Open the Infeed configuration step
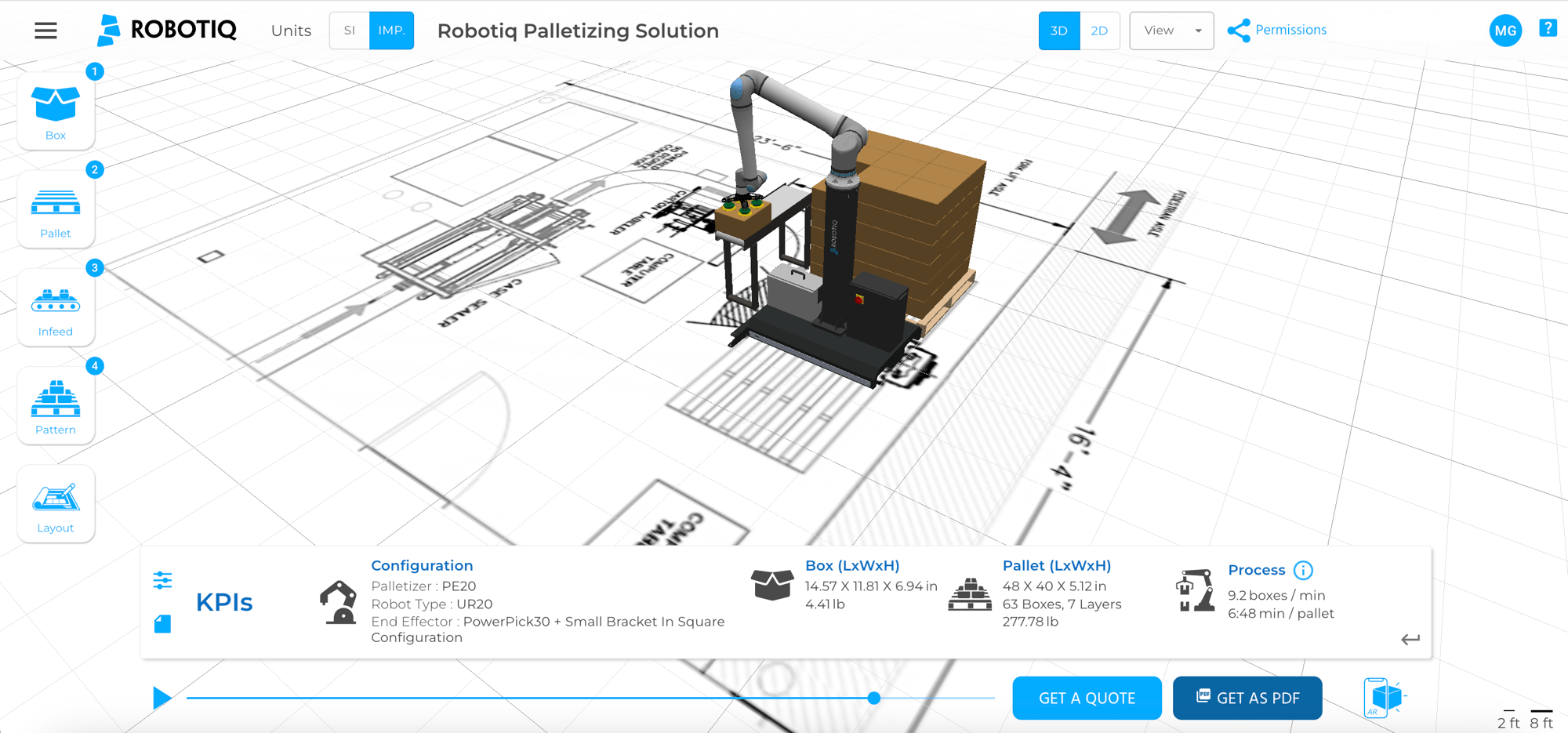Image resolution: width=1568 pixels, height=733 pixels. 56,307
